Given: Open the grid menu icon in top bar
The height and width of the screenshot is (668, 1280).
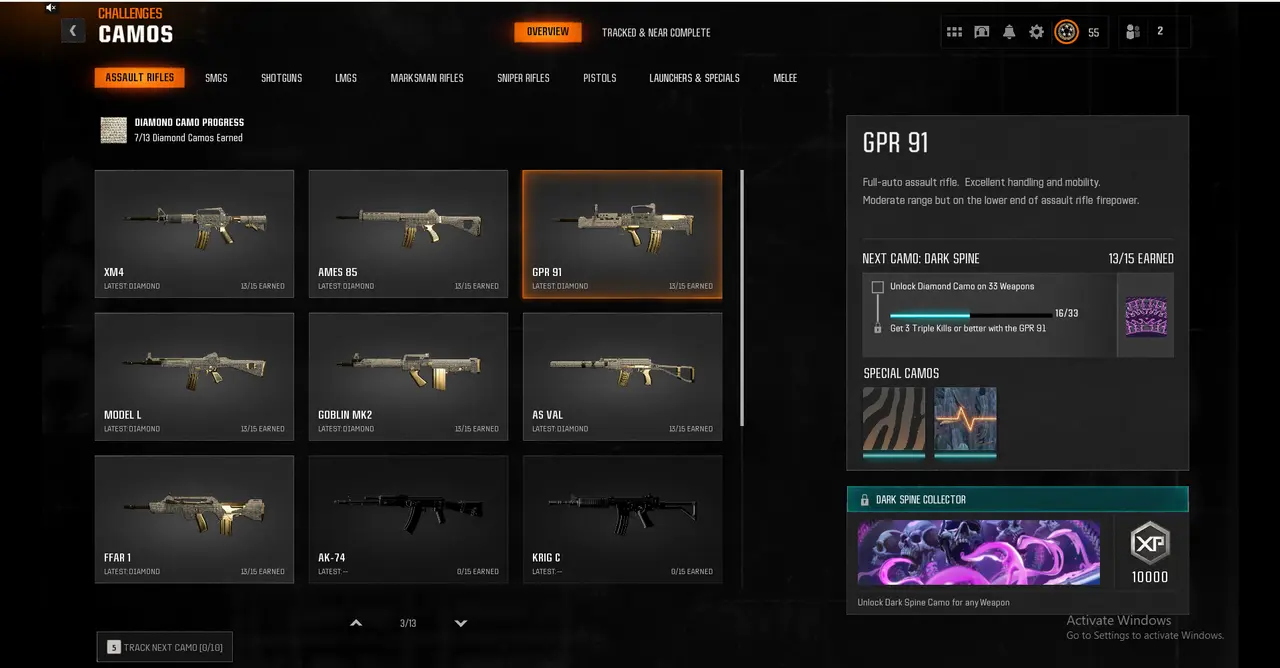Looking at the screenshot, I should click(x=954, y=32).
